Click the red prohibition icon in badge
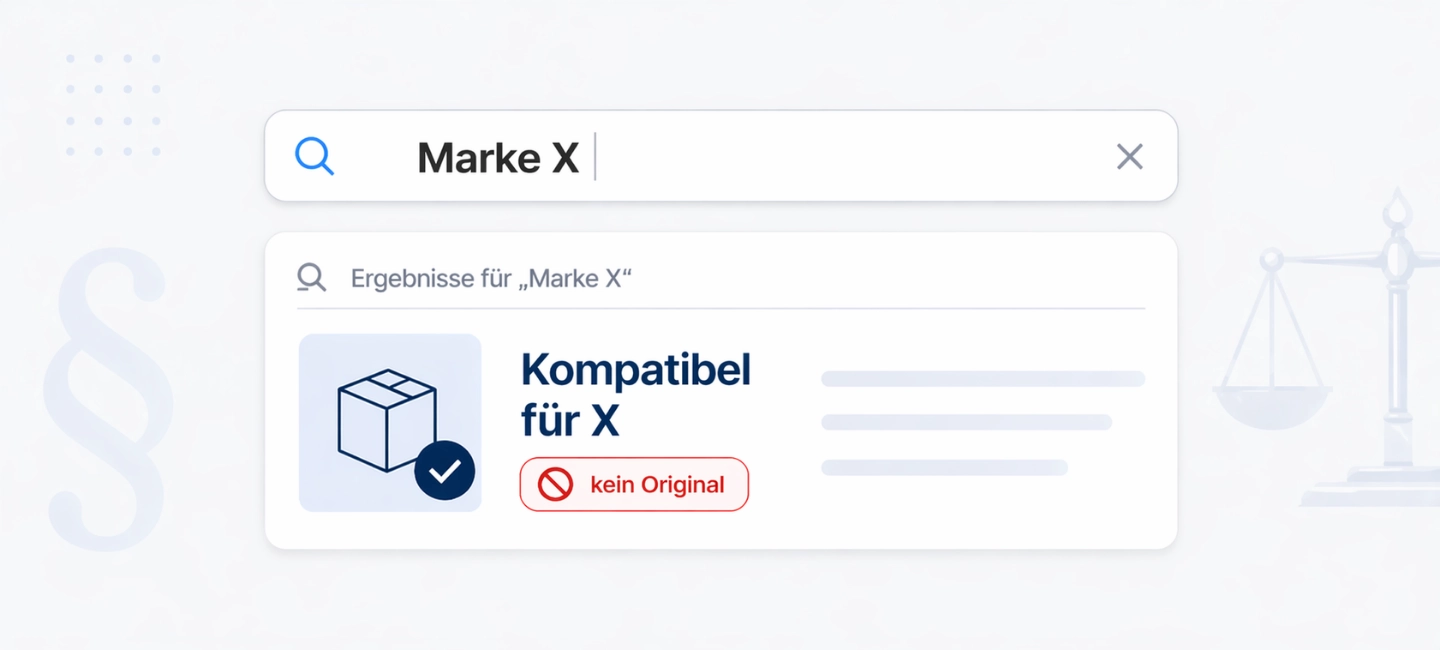Screen dimensions: 1440x650 point(555,485)
